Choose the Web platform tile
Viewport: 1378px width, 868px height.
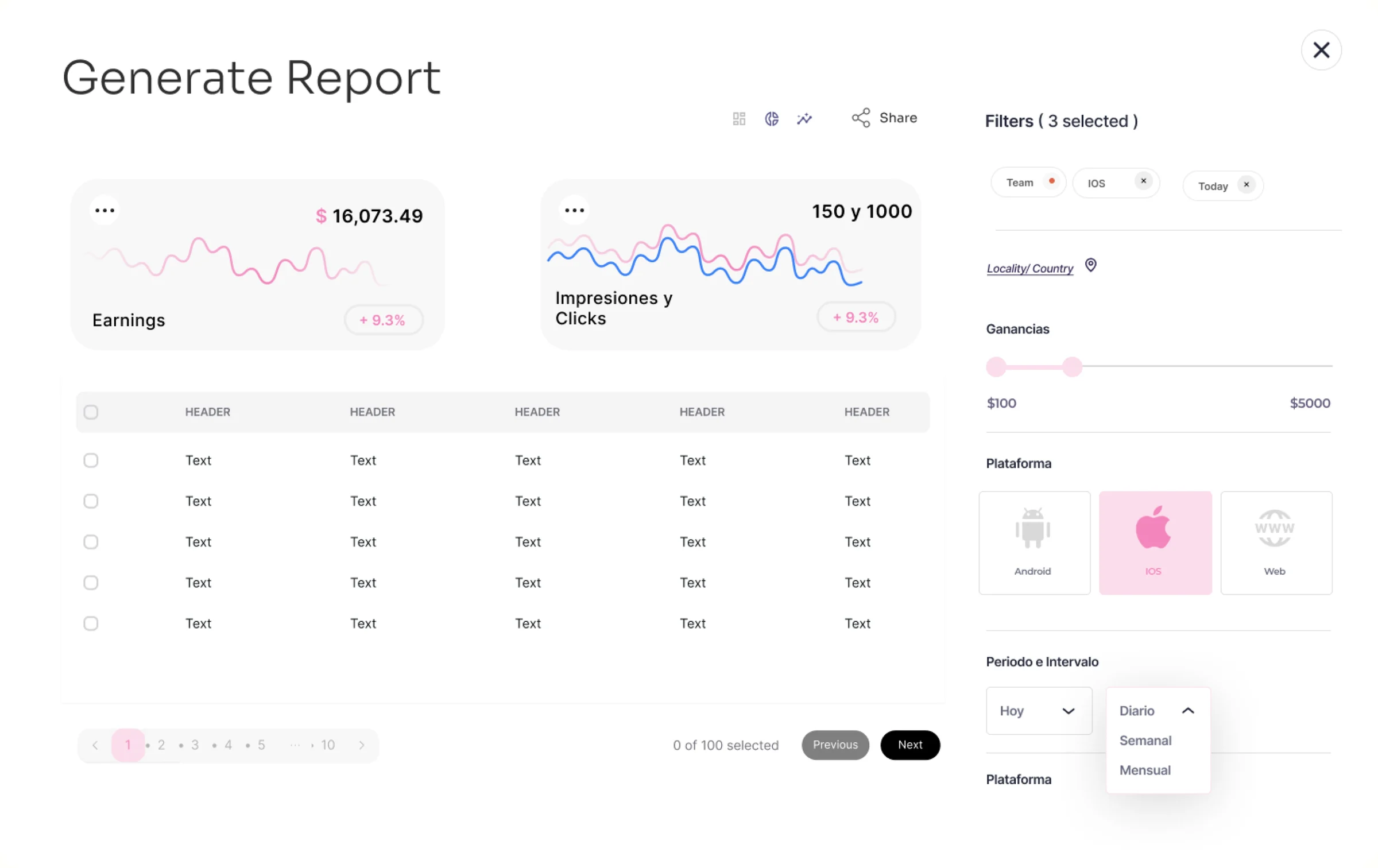[1276, 542]
